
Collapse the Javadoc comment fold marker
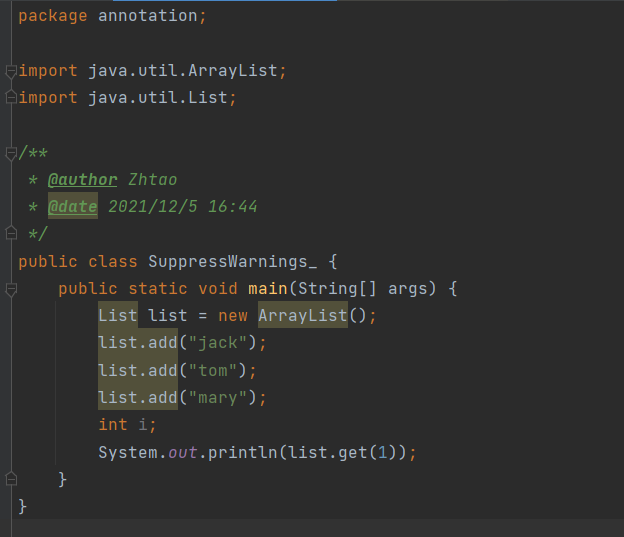[x=11, y=154]
